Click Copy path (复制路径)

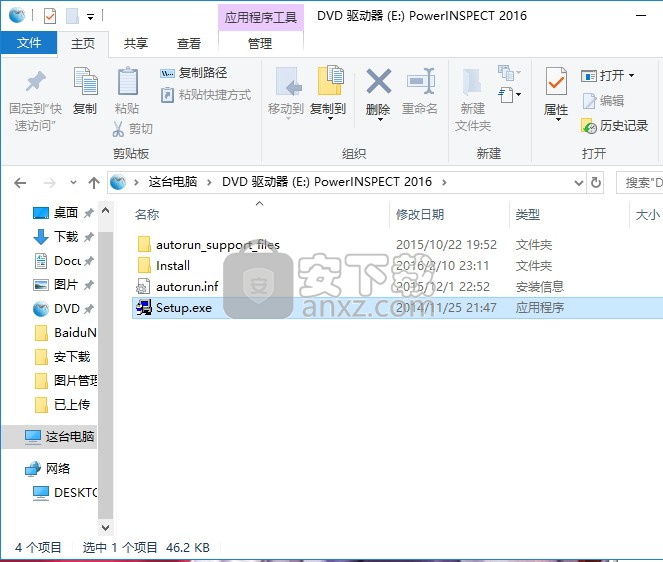coord(194,73)
